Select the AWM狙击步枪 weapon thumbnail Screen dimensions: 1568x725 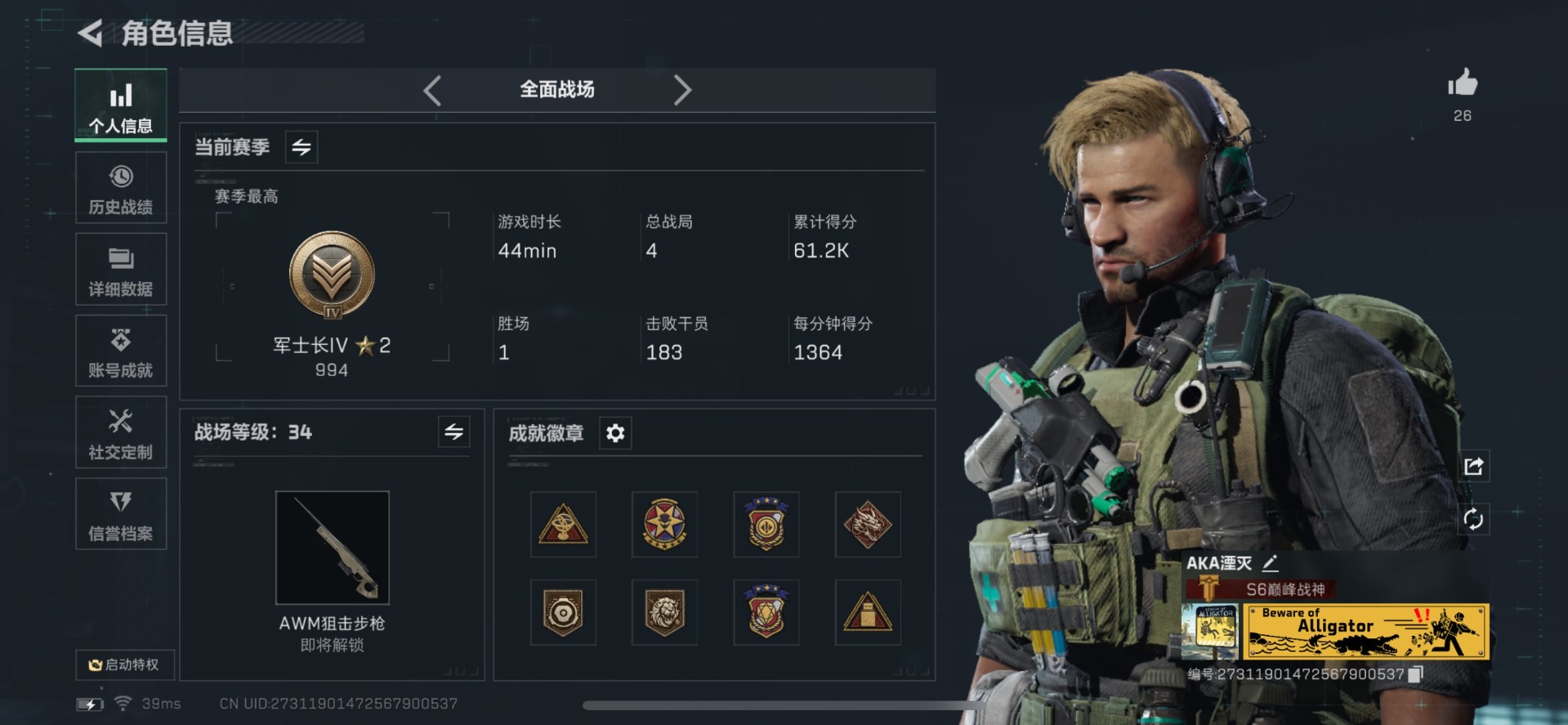point(333,548)
